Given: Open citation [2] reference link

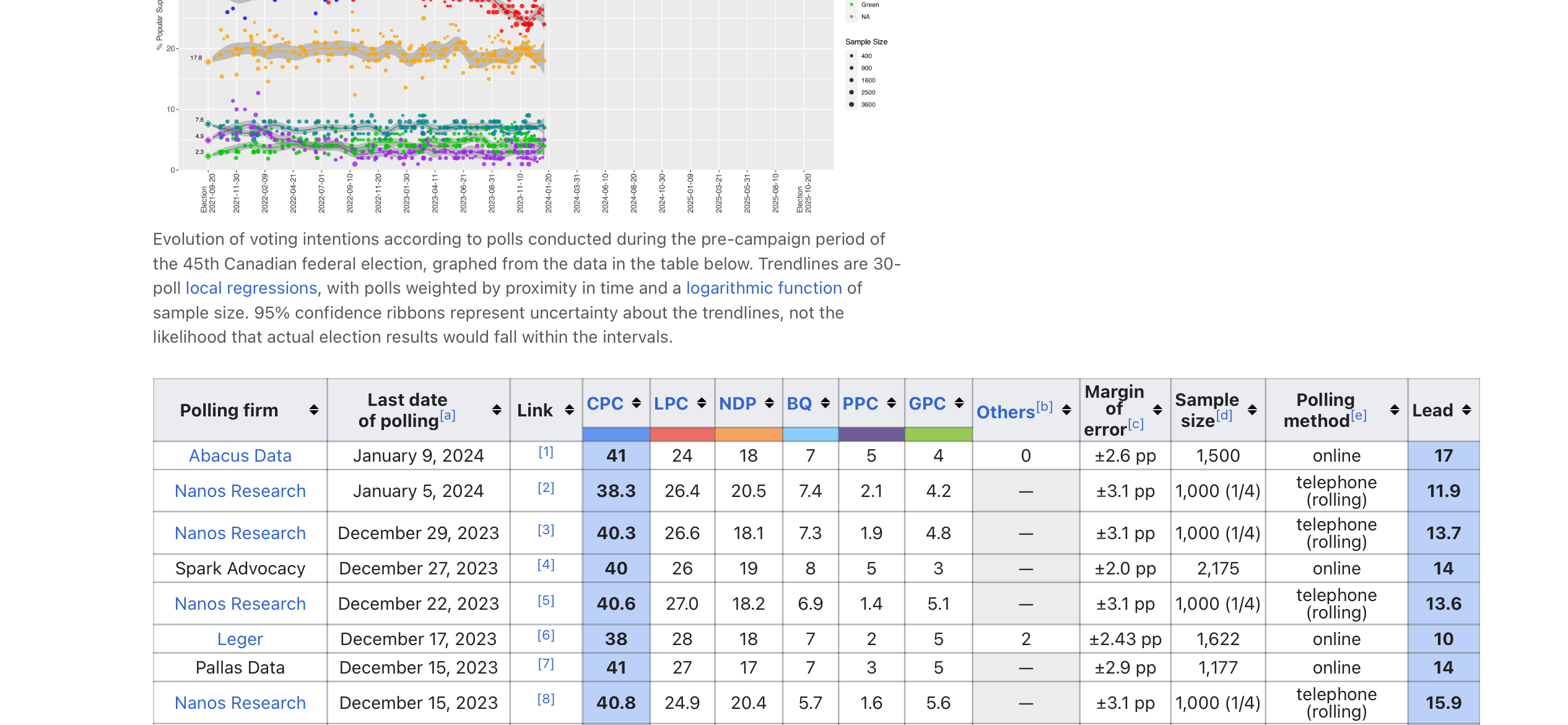Looking at the screenshot, I should (x=546, y=488).
